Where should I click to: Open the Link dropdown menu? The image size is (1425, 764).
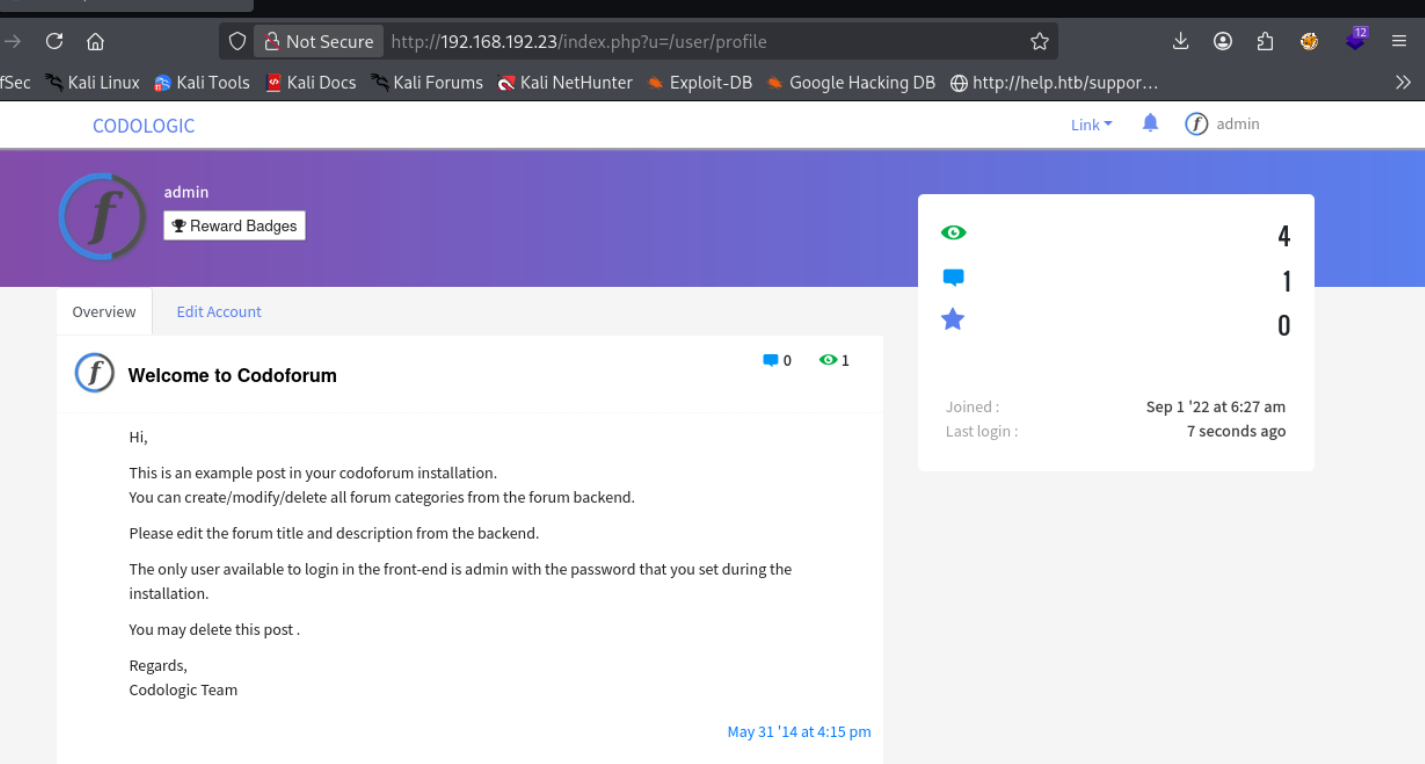pyautogui.click(x=1091, y=125)
